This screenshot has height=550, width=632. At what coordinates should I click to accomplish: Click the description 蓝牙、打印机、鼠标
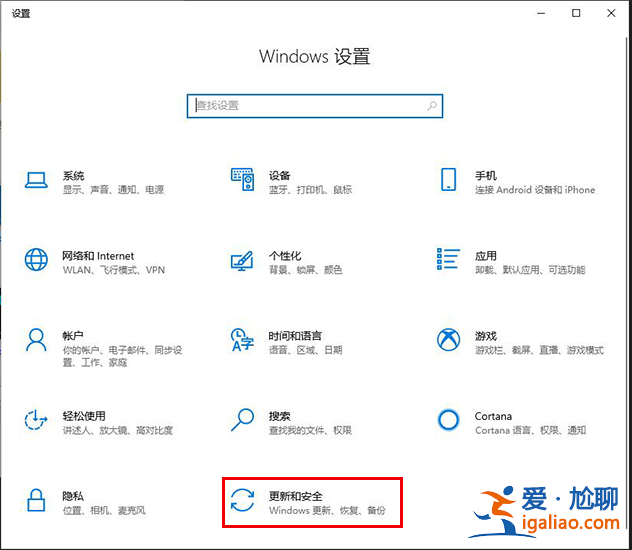(310, 189)
